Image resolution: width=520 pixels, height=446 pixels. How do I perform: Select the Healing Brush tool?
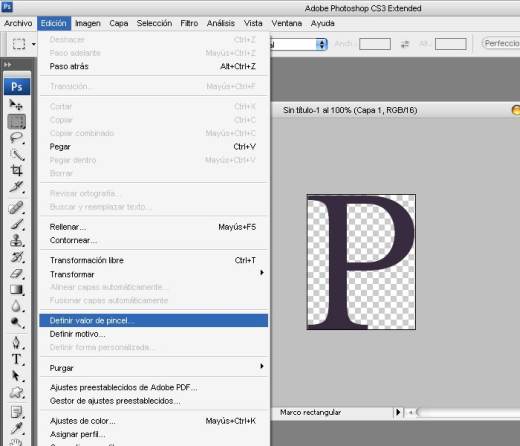tap(17, 207)
